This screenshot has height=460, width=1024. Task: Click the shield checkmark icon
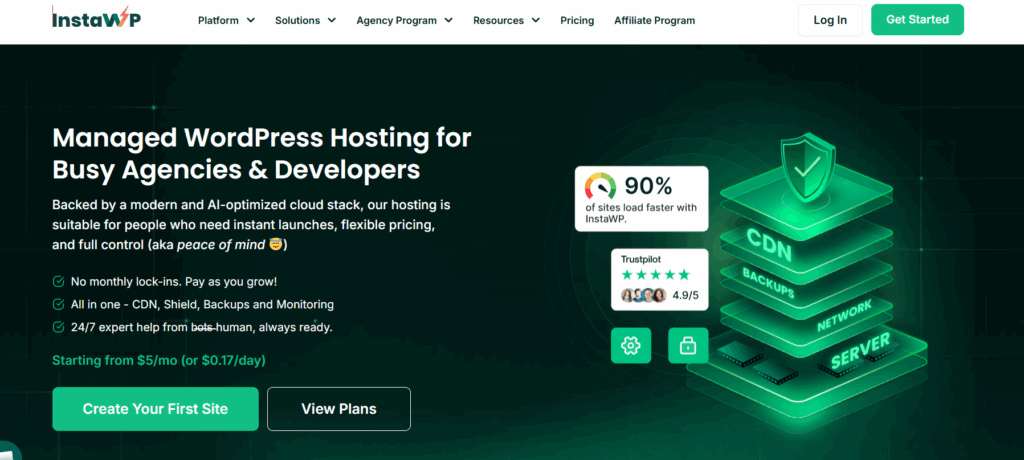[808, 168]
